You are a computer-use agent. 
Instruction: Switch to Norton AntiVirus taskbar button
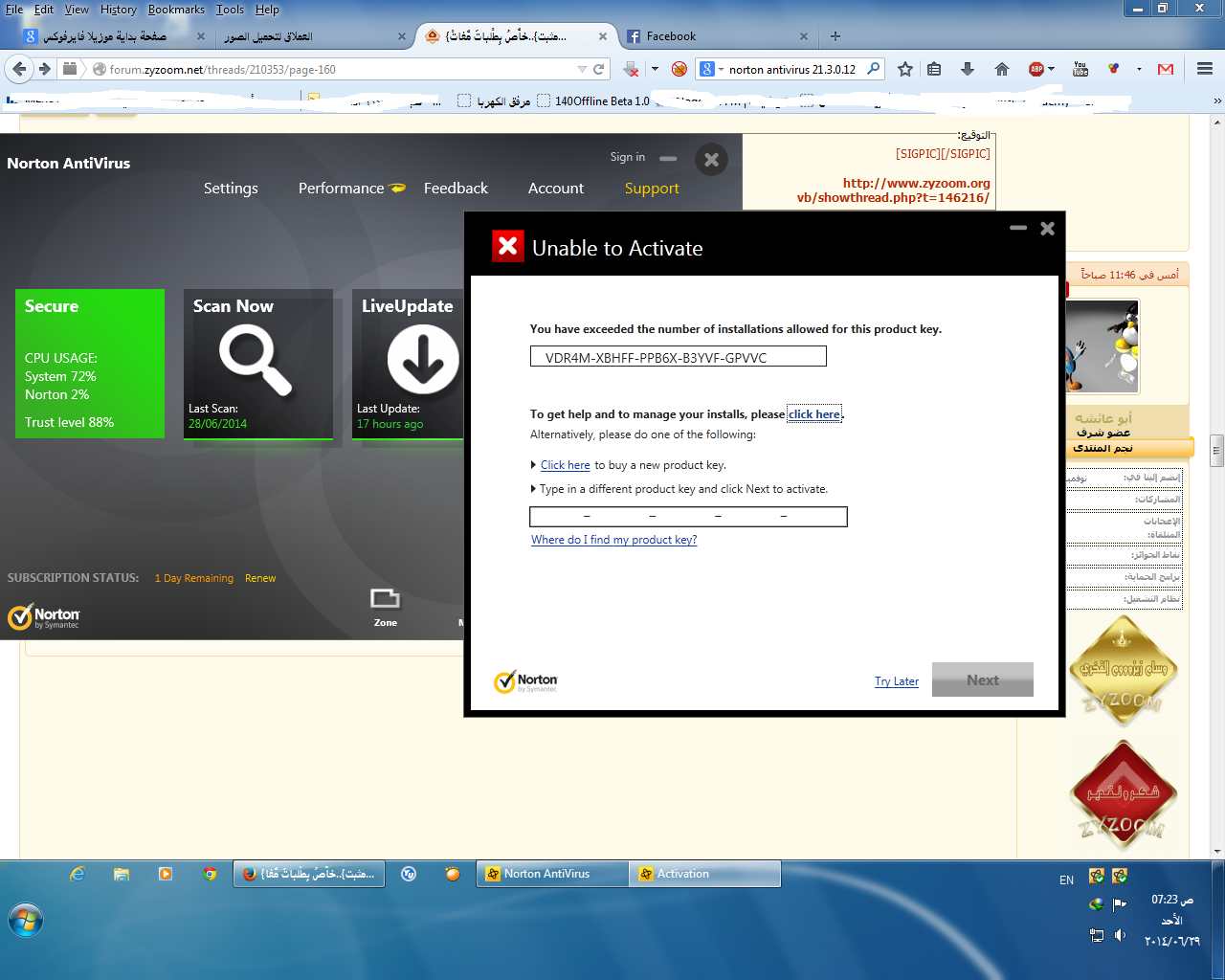pyautogui.click(x=553, y=874)
